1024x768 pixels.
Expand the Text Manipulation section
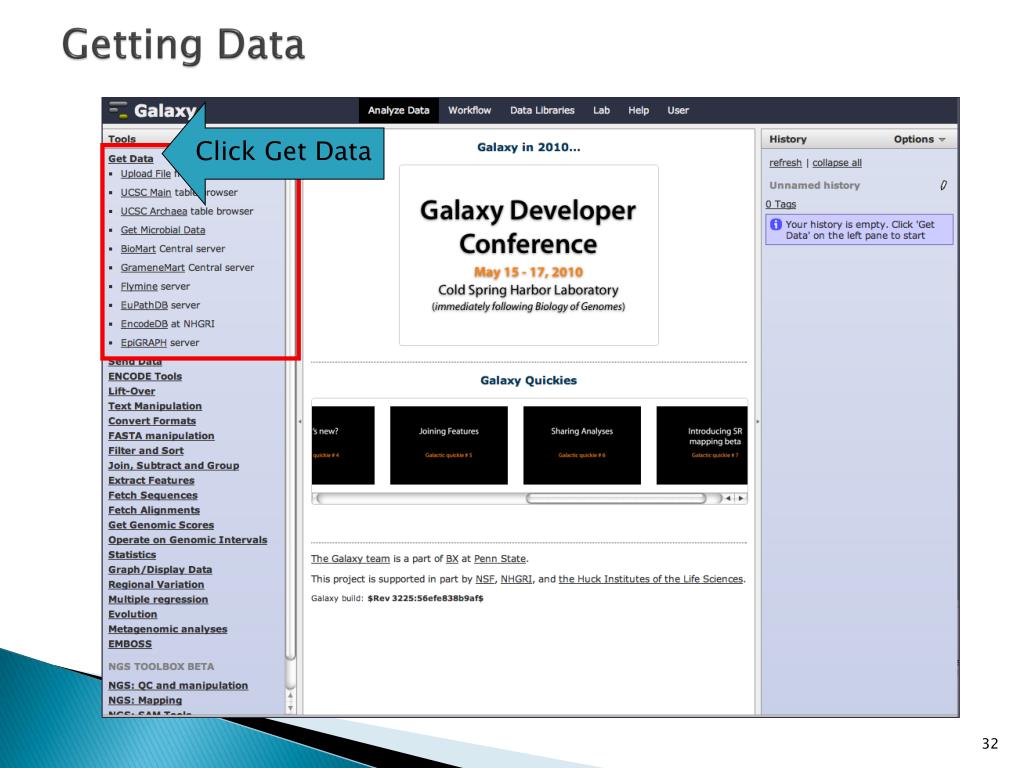click(x=155, y=406)
